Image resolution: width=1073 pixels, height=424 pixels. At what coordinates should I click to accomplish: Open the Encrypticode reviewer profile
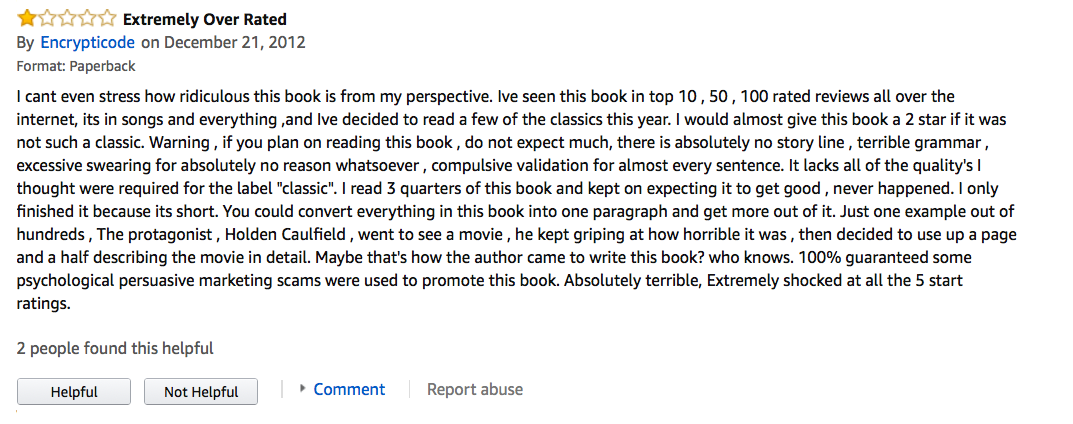click(x=88, y=42)
